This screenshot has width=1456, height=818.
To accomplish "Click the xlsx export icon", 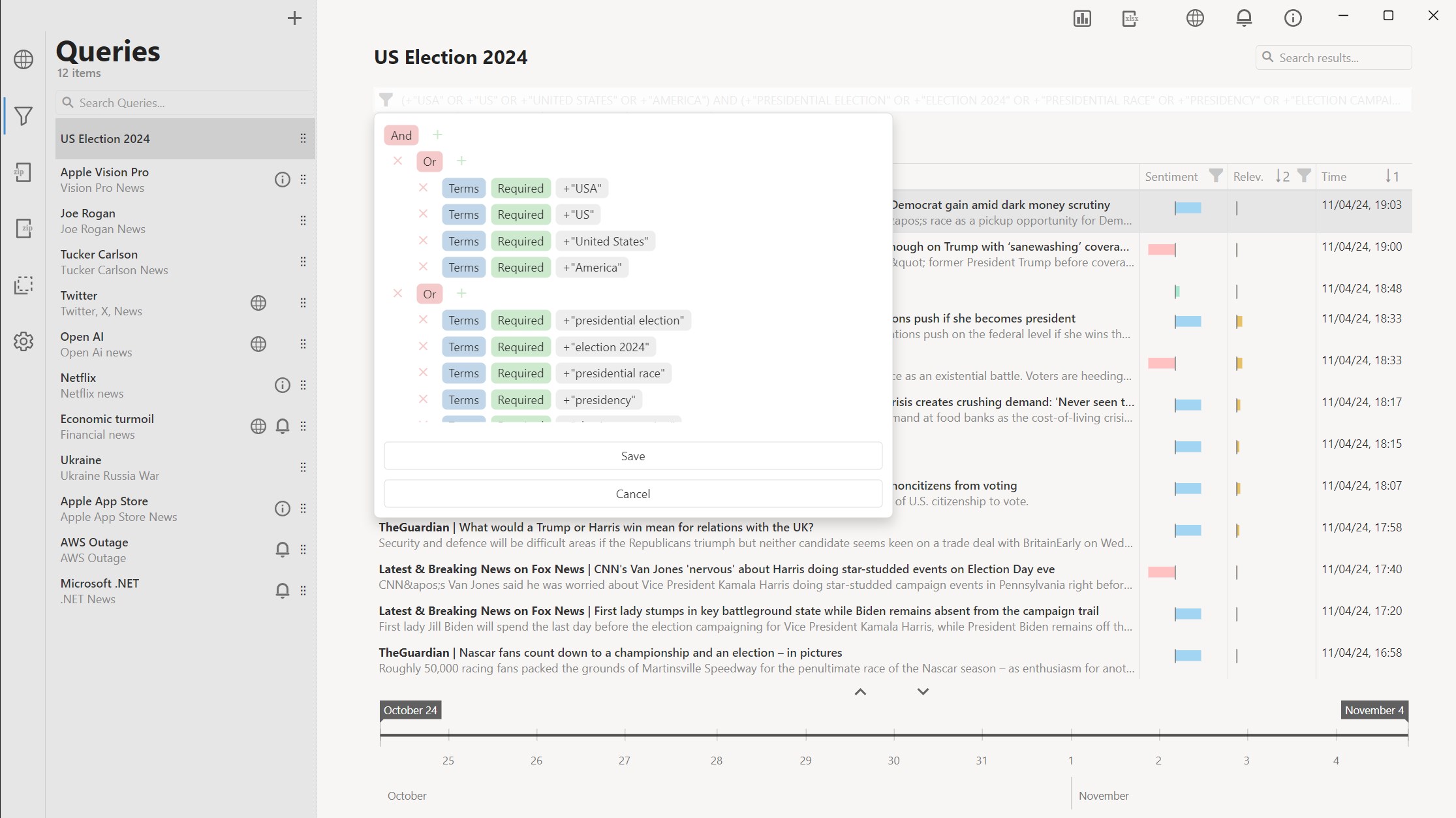I will [x=1130, y=18].
